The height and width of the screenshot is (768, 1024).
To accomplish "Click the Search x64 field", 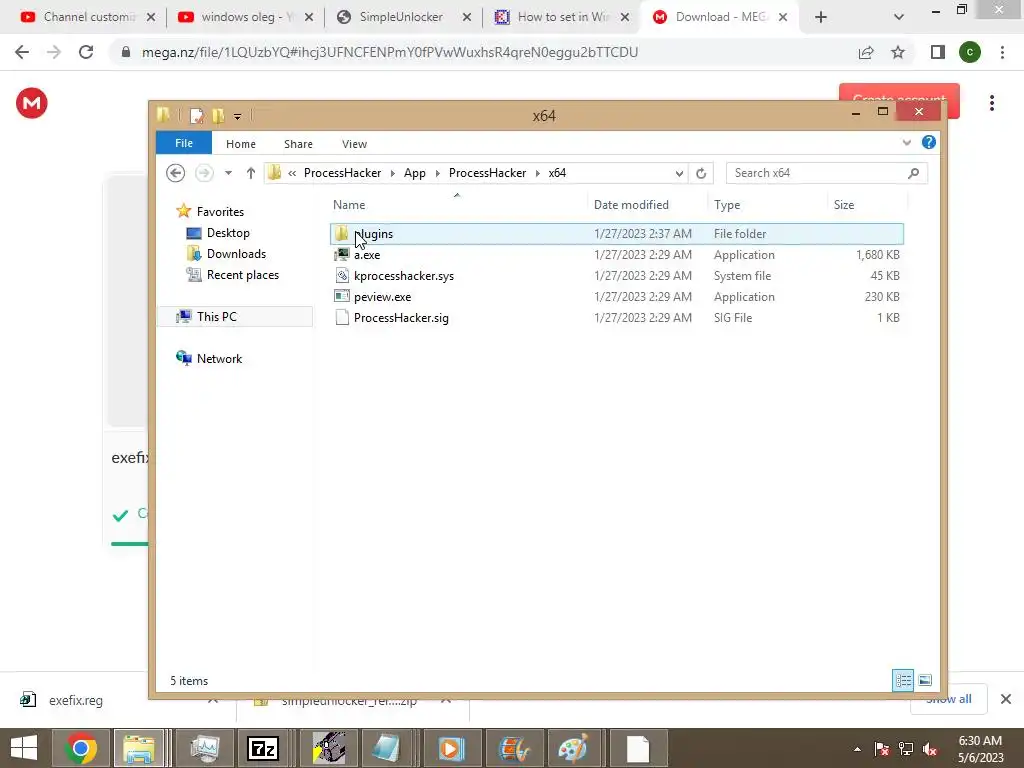I will coord(826,173).
